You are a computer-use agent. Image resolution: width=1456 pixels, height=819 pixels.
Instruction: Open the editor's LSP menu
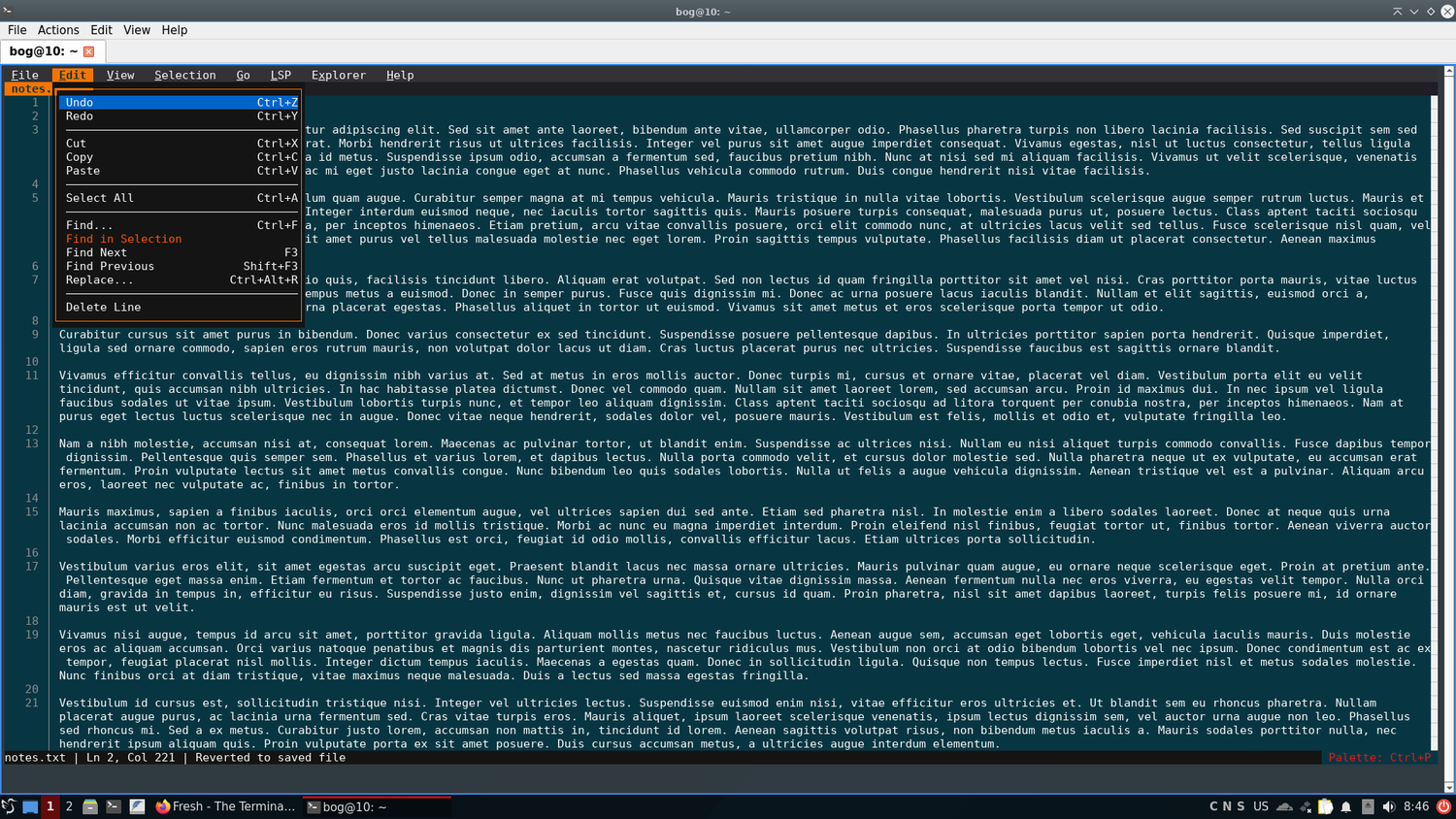[x=281, y=75]
